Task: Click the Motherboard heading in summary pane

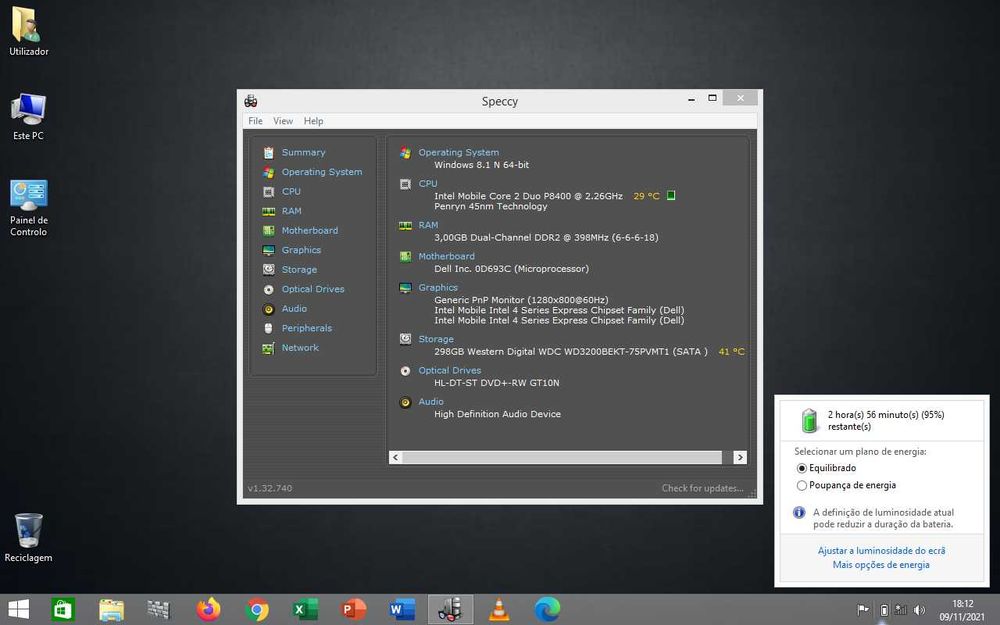Action: 446,256
